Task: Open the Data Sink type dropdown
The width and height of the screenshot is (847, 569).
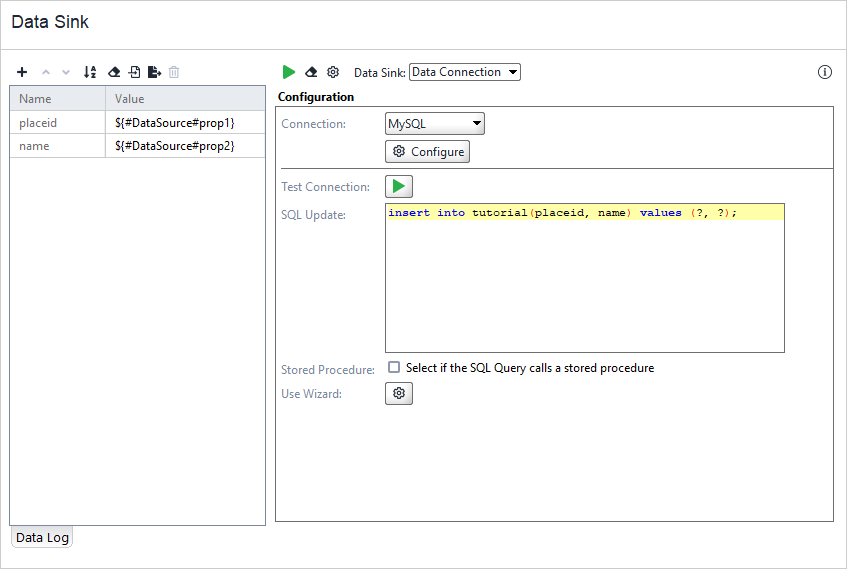Action: tap(465, 72)
